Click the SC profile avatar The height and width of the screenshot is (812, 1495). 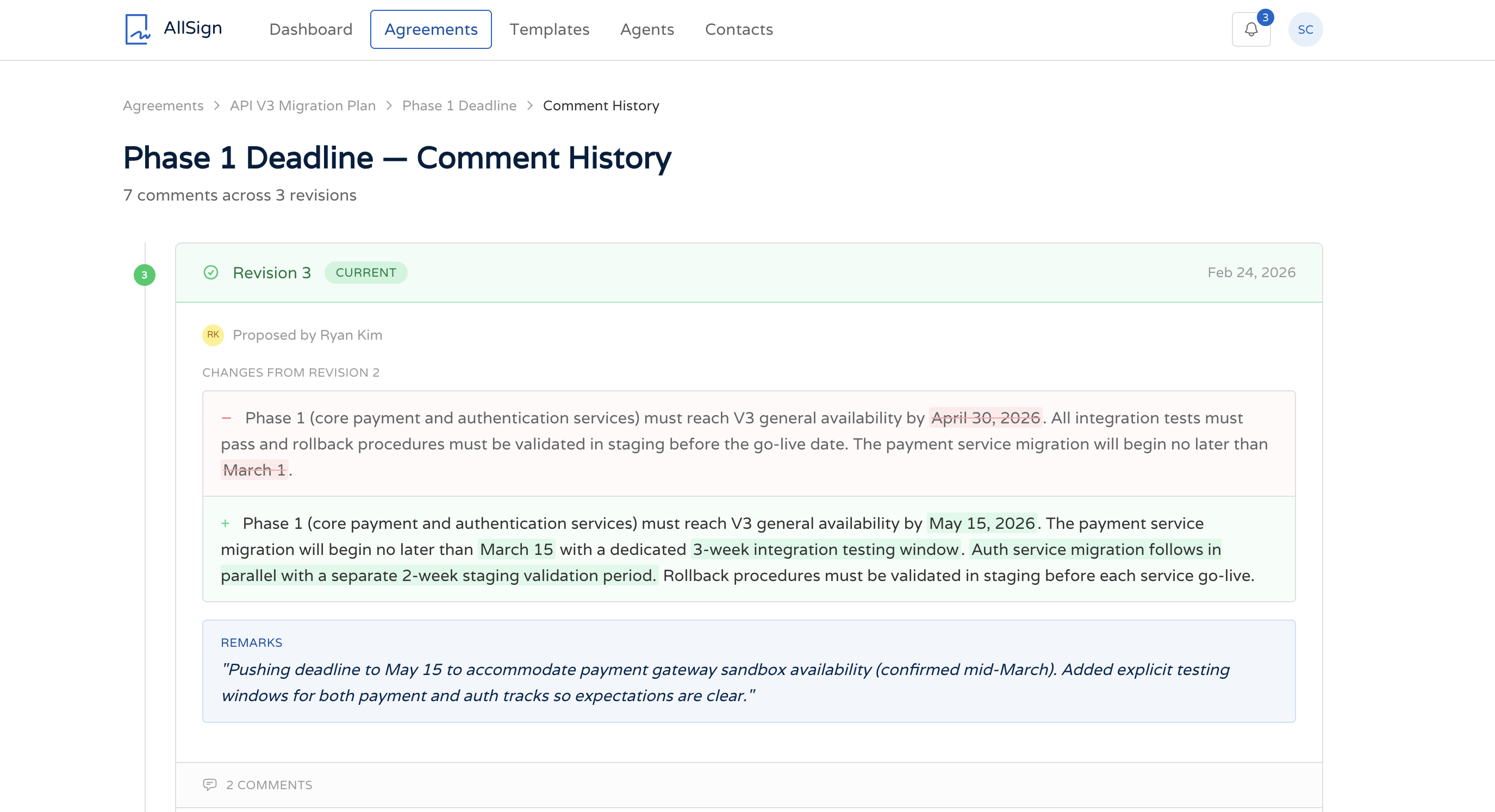(1306, 28)
